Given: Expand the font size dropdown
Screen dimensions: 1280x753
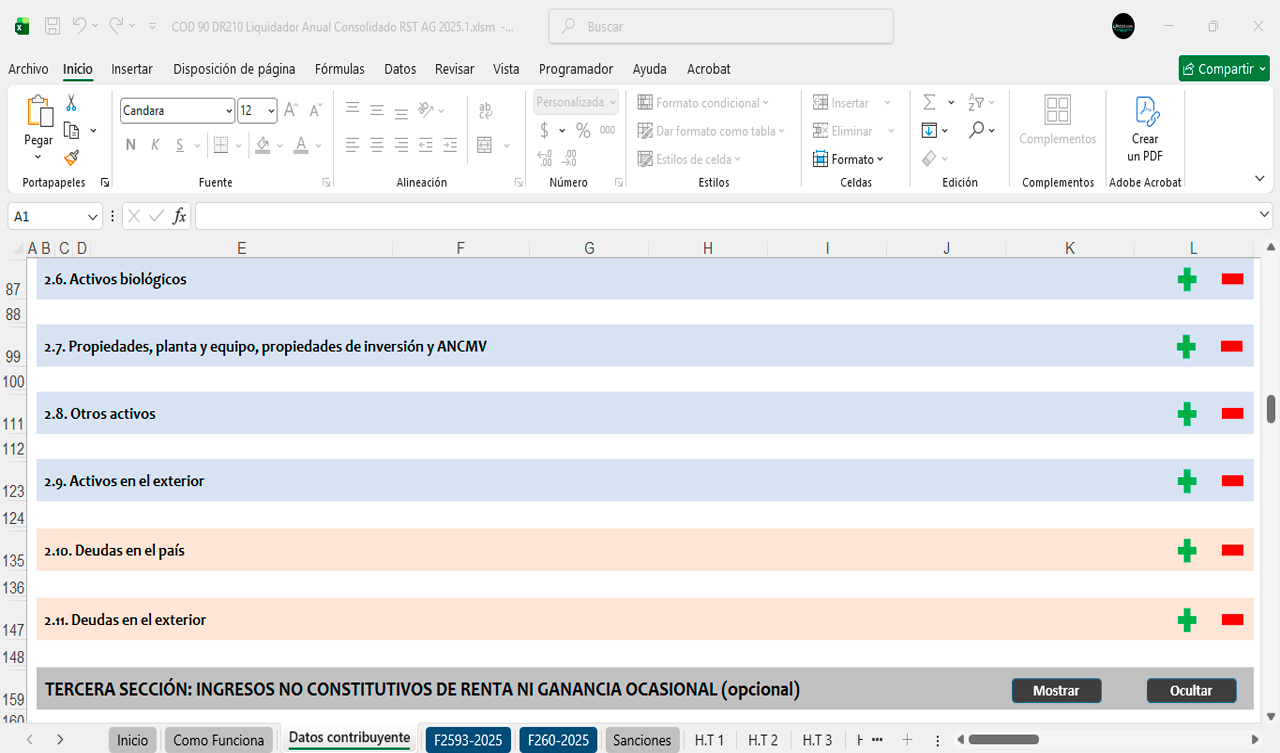Looking at the screenshot, I should (x=272, y=111).
